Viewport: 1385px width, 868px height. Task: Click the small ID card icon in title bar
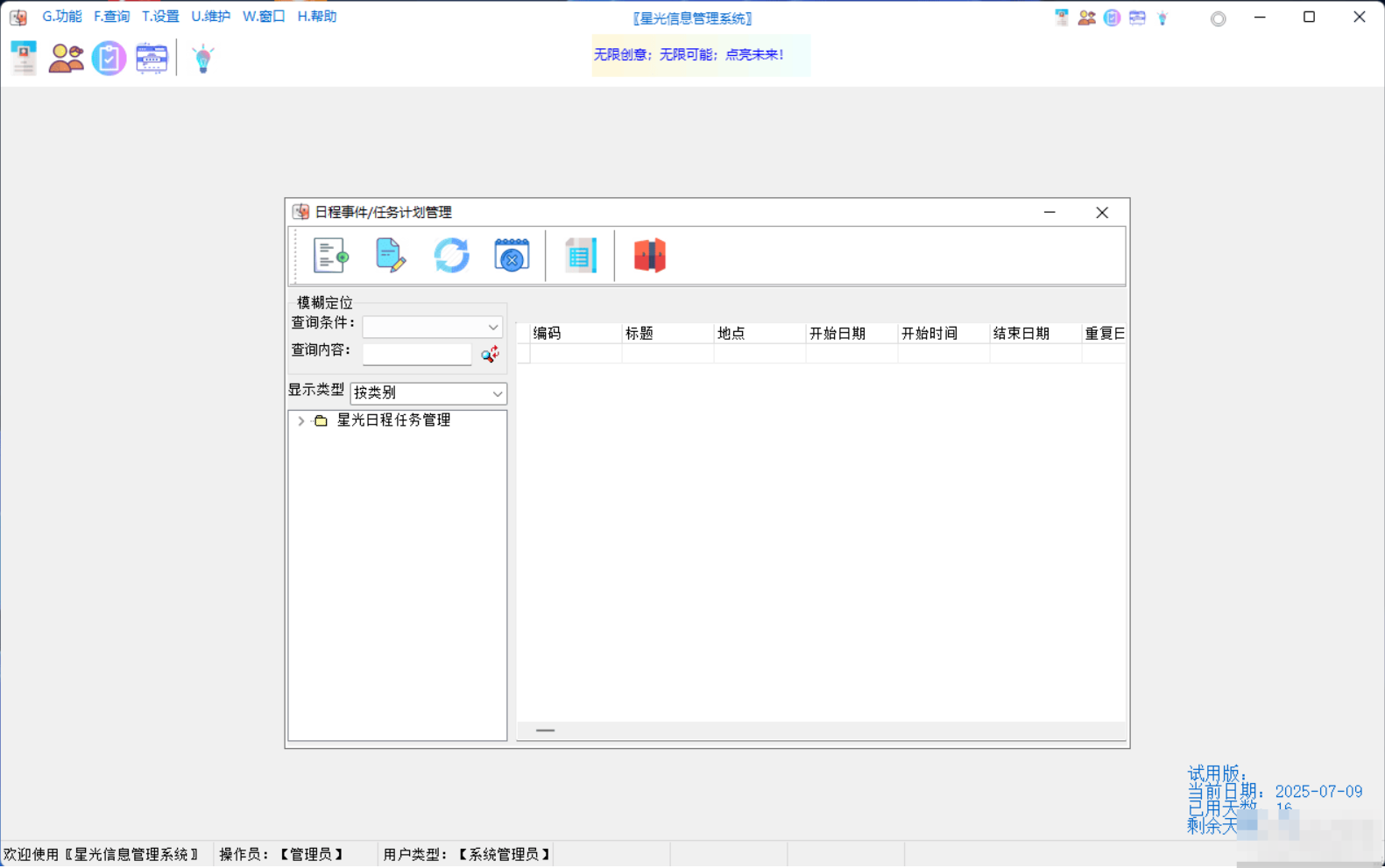pyautogui.click(x=1062, y=18)
